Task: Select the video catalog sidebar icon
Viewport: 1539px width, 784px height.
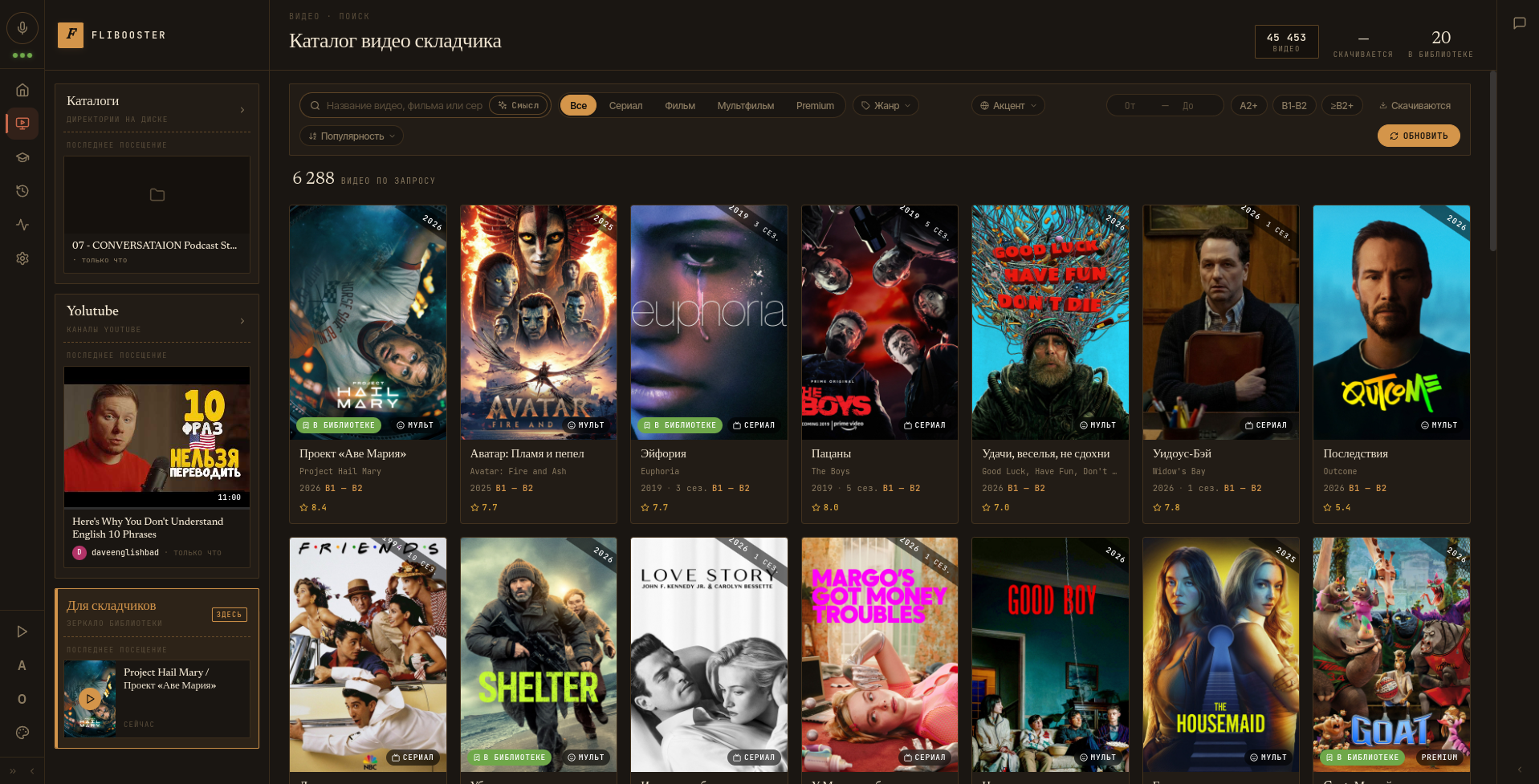Action: (x=22, y=123)
